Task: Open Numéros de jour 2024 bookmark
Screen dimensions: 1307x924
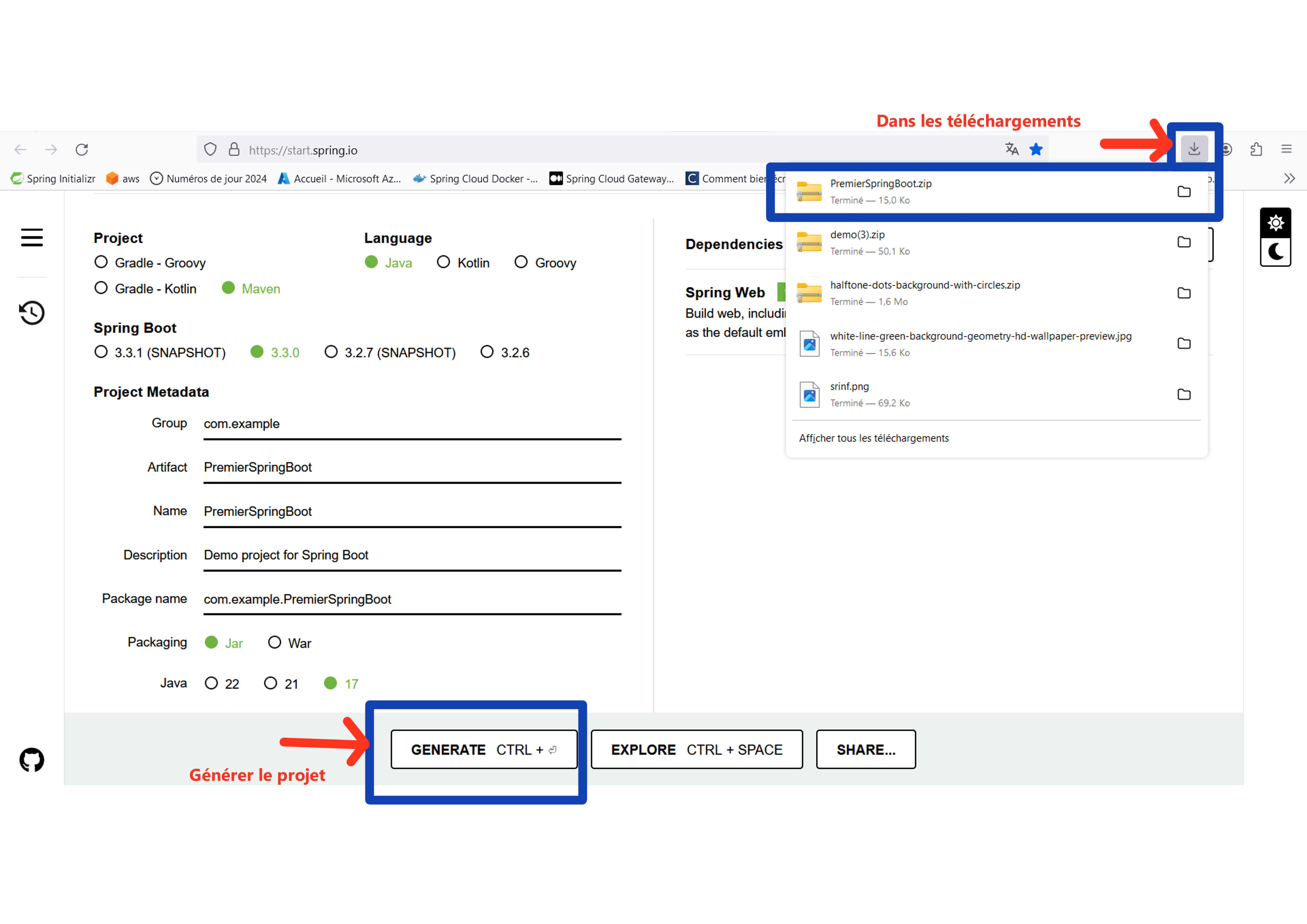Action: point(208,179)
